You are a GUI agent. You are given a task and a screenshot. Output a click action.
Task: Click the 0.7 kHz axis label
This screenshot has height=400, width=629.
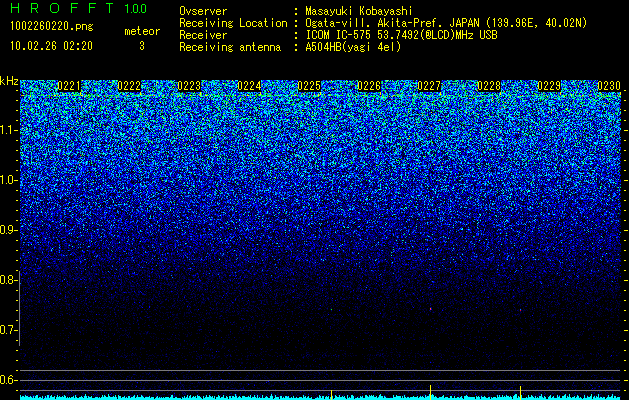[7, 330]
